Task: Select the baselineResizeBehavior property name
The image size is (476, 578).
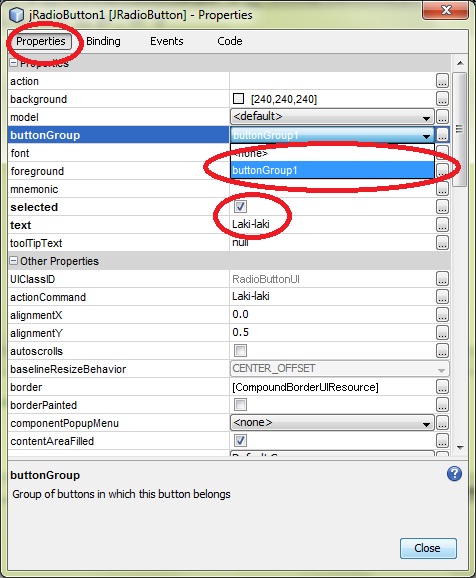Action: pos(68,369)
